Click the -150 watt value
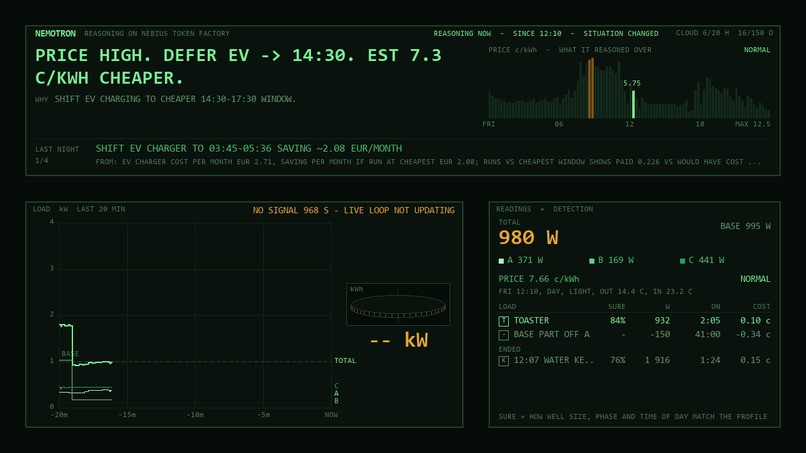 point(660,334)
